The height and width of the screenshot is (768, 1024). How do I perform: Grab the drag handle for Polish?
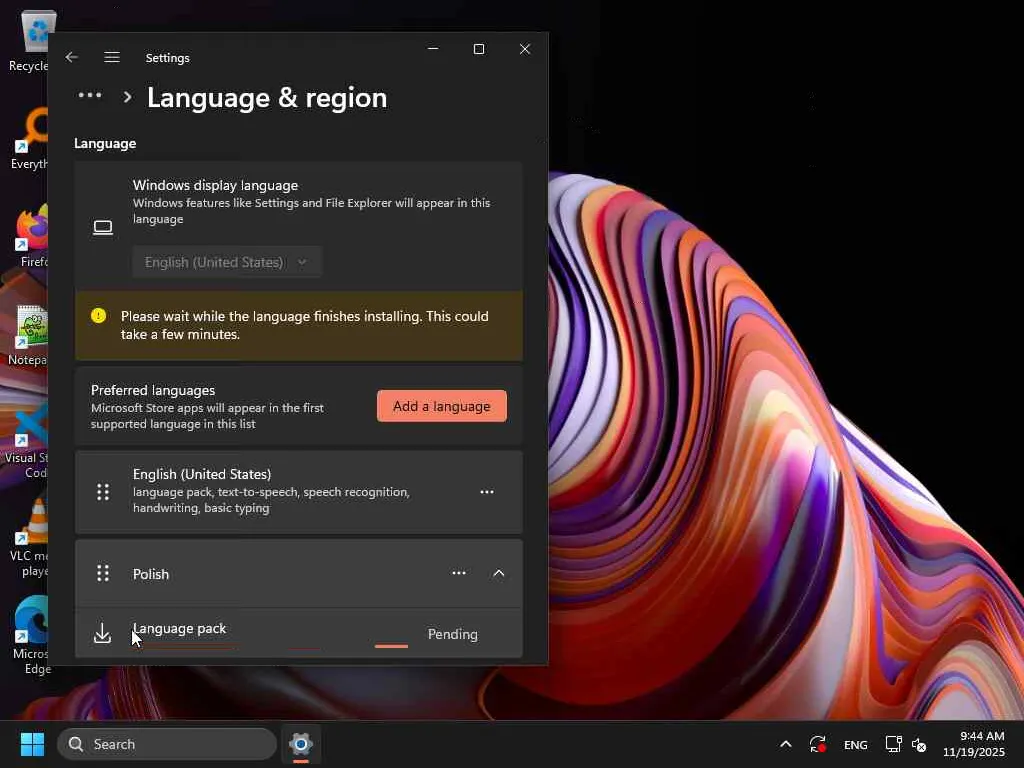pos(103,573)
